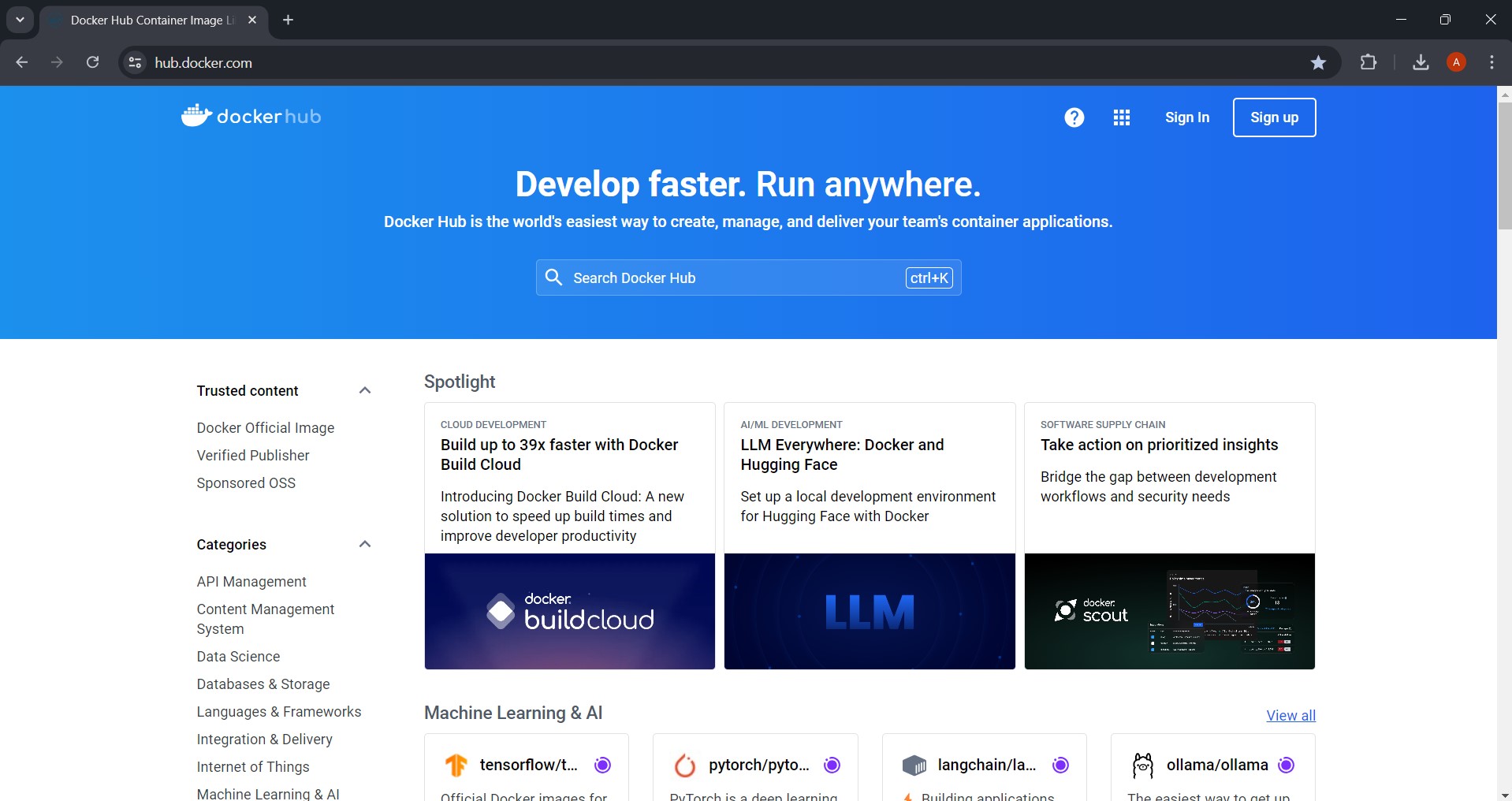Select the Databases & Storage category
The width and height of the screenshot is (1512, 801).
(263, 684)
